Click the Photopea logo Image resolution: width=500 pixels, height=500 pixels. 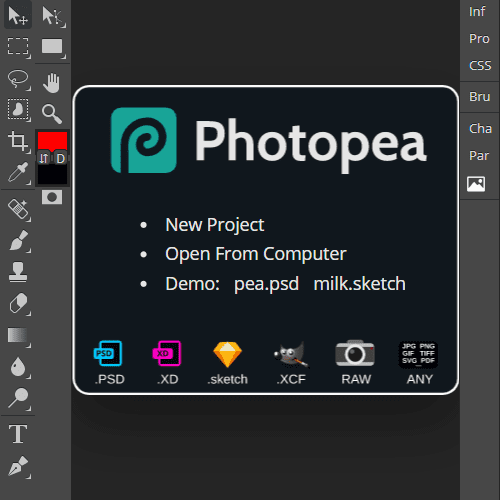pos(144,140)
